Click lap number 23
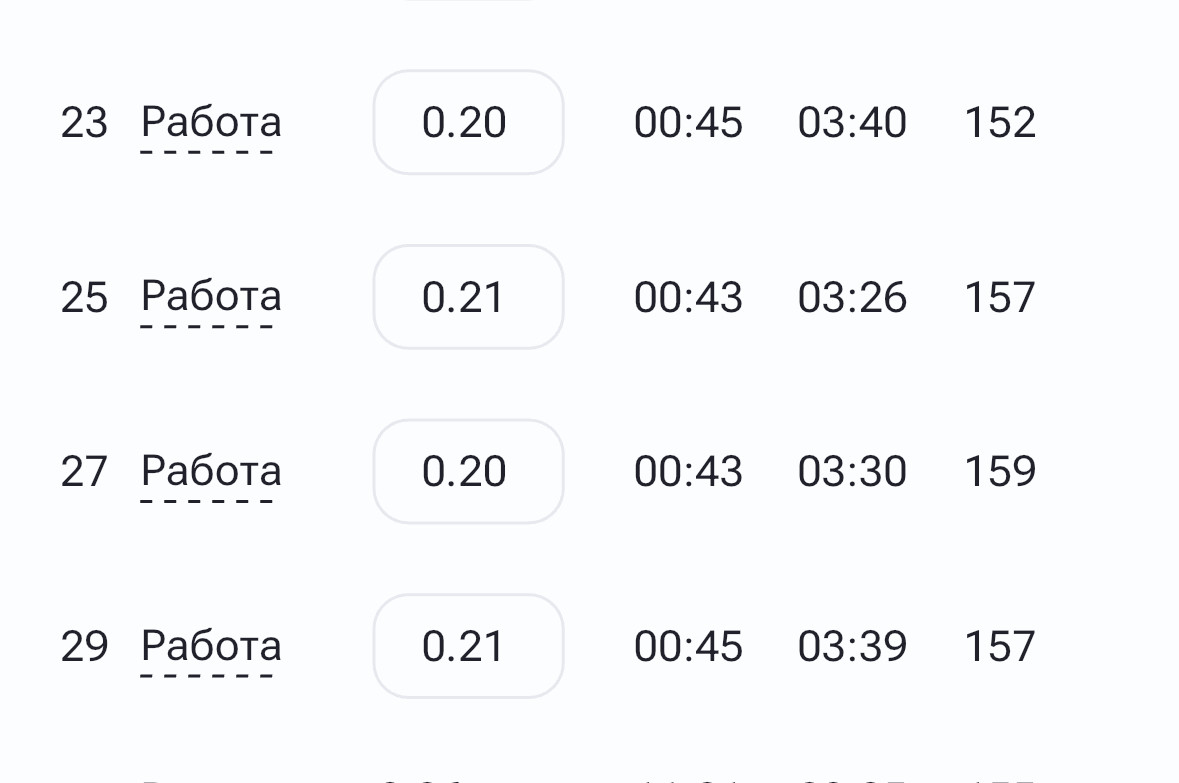 click(x=84, y=123)
